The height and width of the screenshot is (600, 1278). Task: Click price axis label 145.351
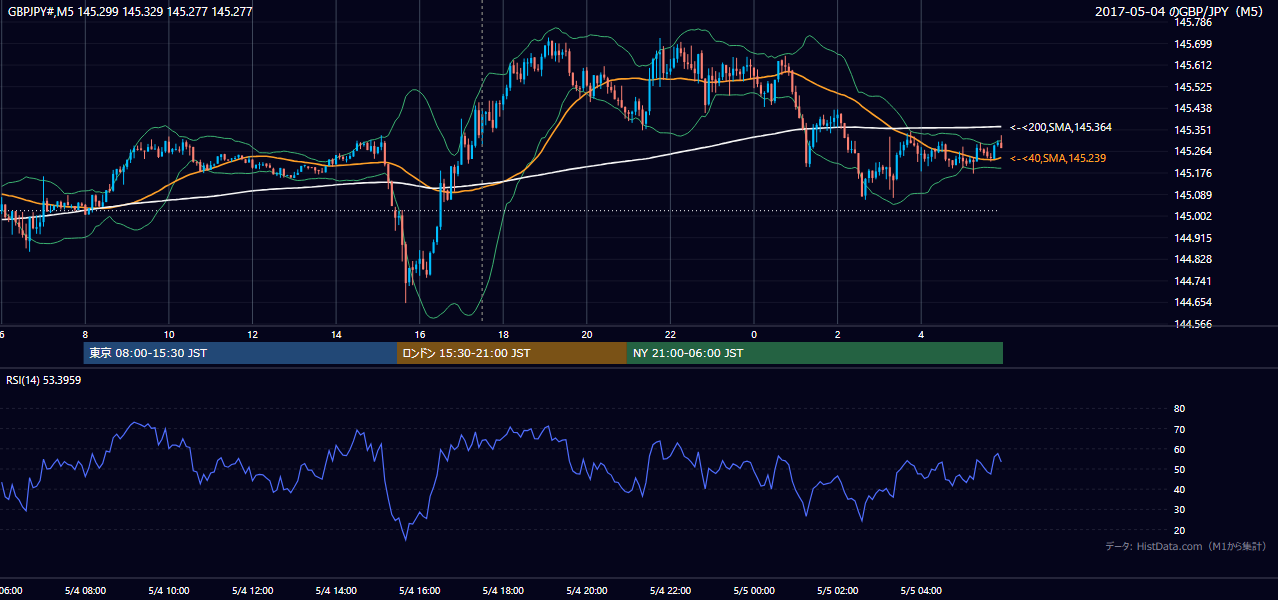click(x=1192, y=130)
